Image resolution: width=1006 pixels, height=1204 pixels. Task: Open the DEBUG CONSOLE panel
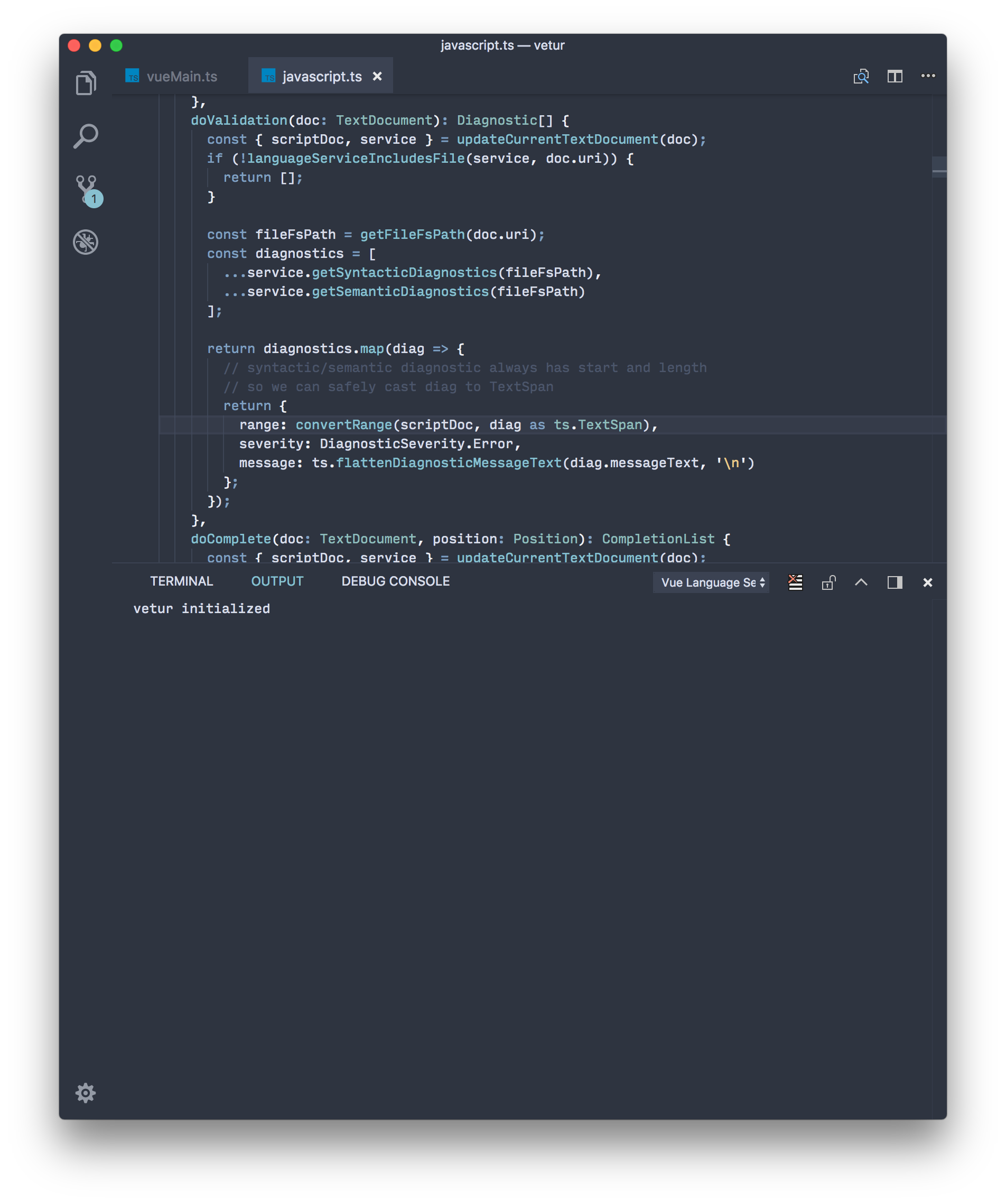tap(395, 581)
